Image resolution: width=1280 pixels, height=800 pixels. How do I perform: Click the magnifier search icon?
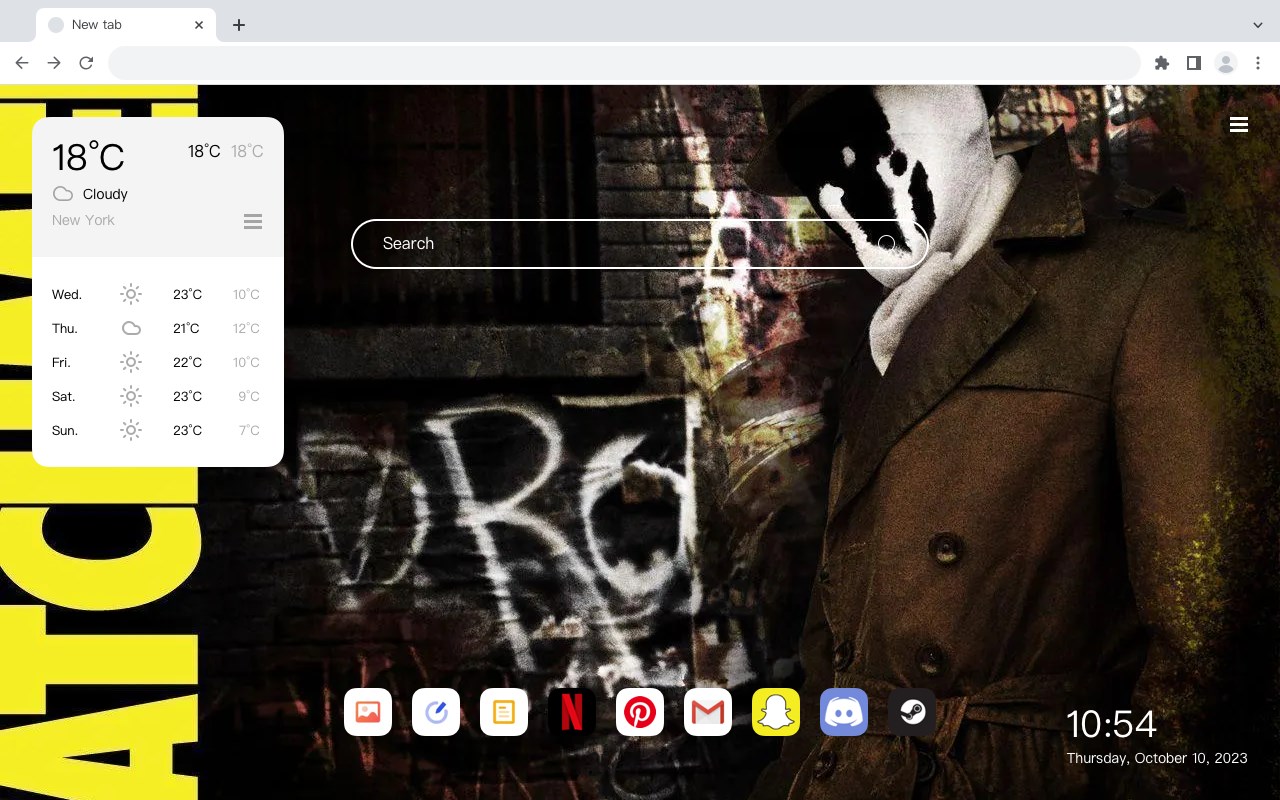887,243
